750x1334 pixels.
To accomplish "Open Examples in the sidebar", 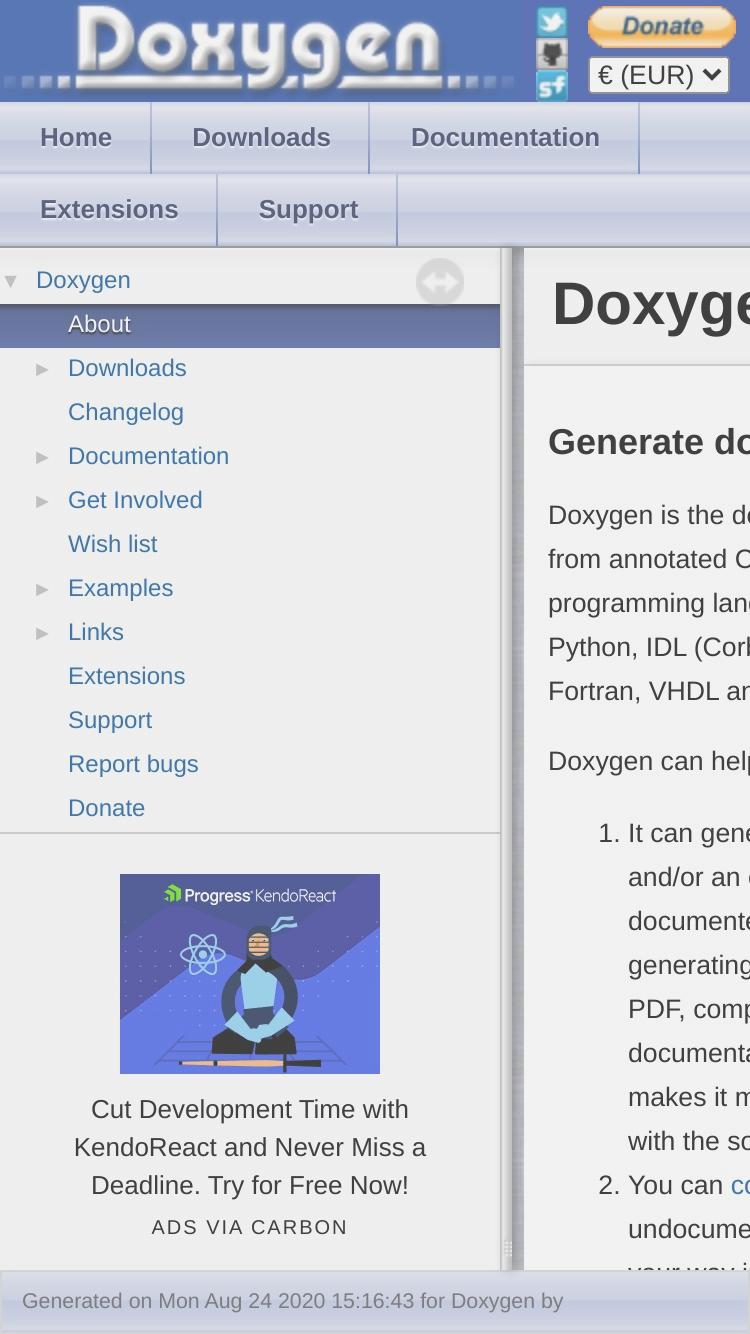I will click(x=120, y=588).
